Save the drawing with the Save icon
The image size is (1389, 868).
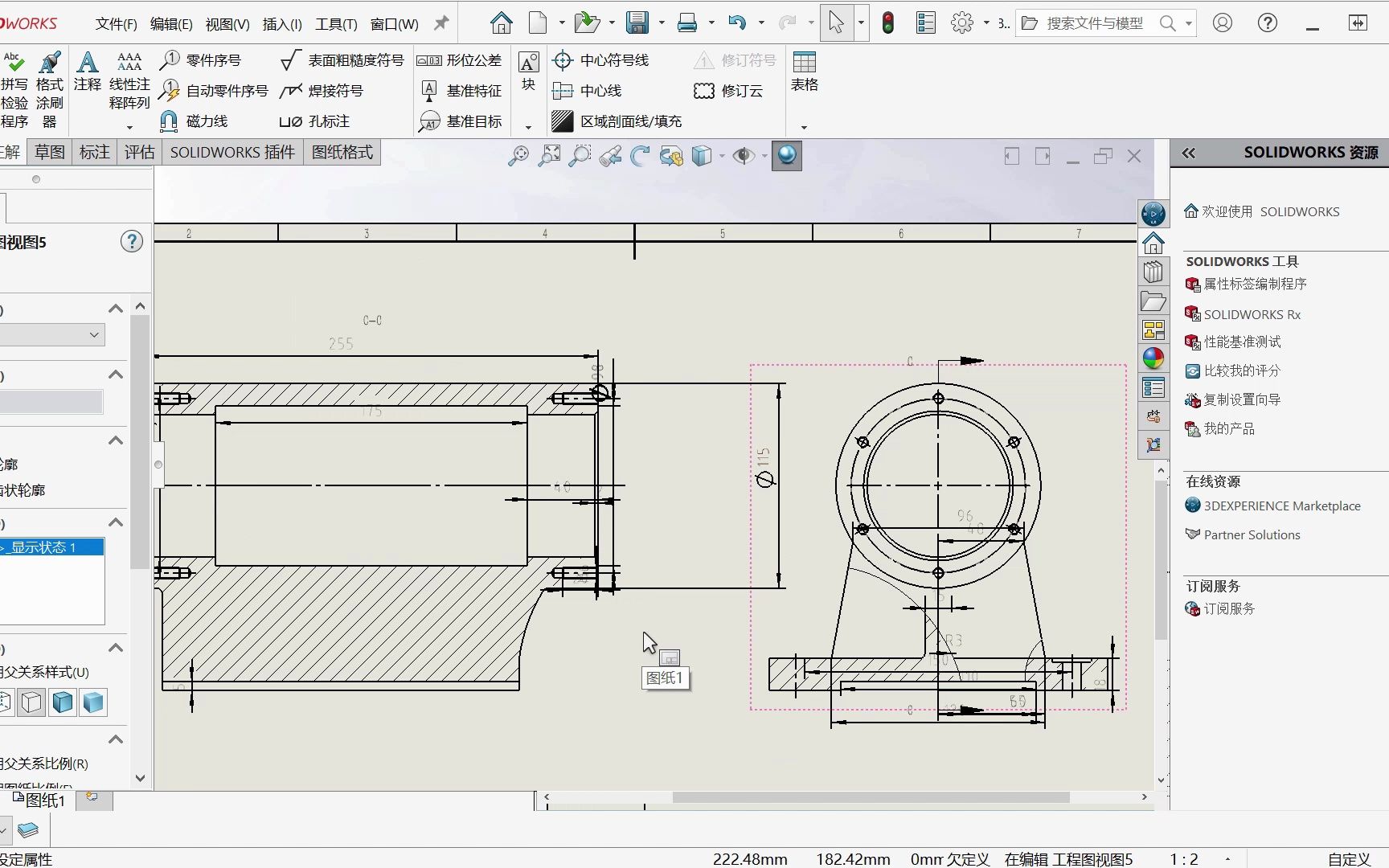point(637,23)
